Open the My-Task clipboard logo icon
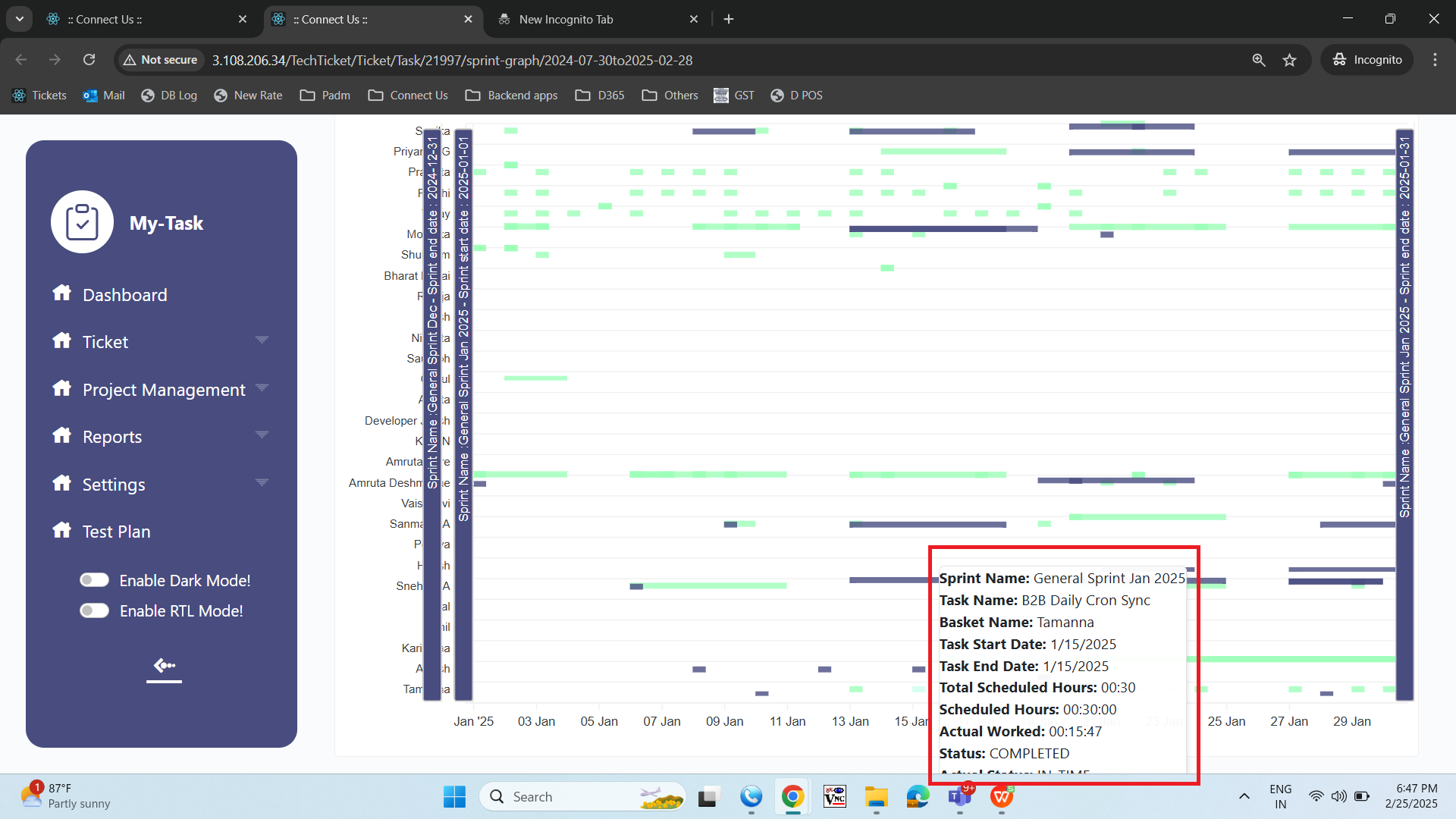The image size is (1456, 819). point(82,222)
